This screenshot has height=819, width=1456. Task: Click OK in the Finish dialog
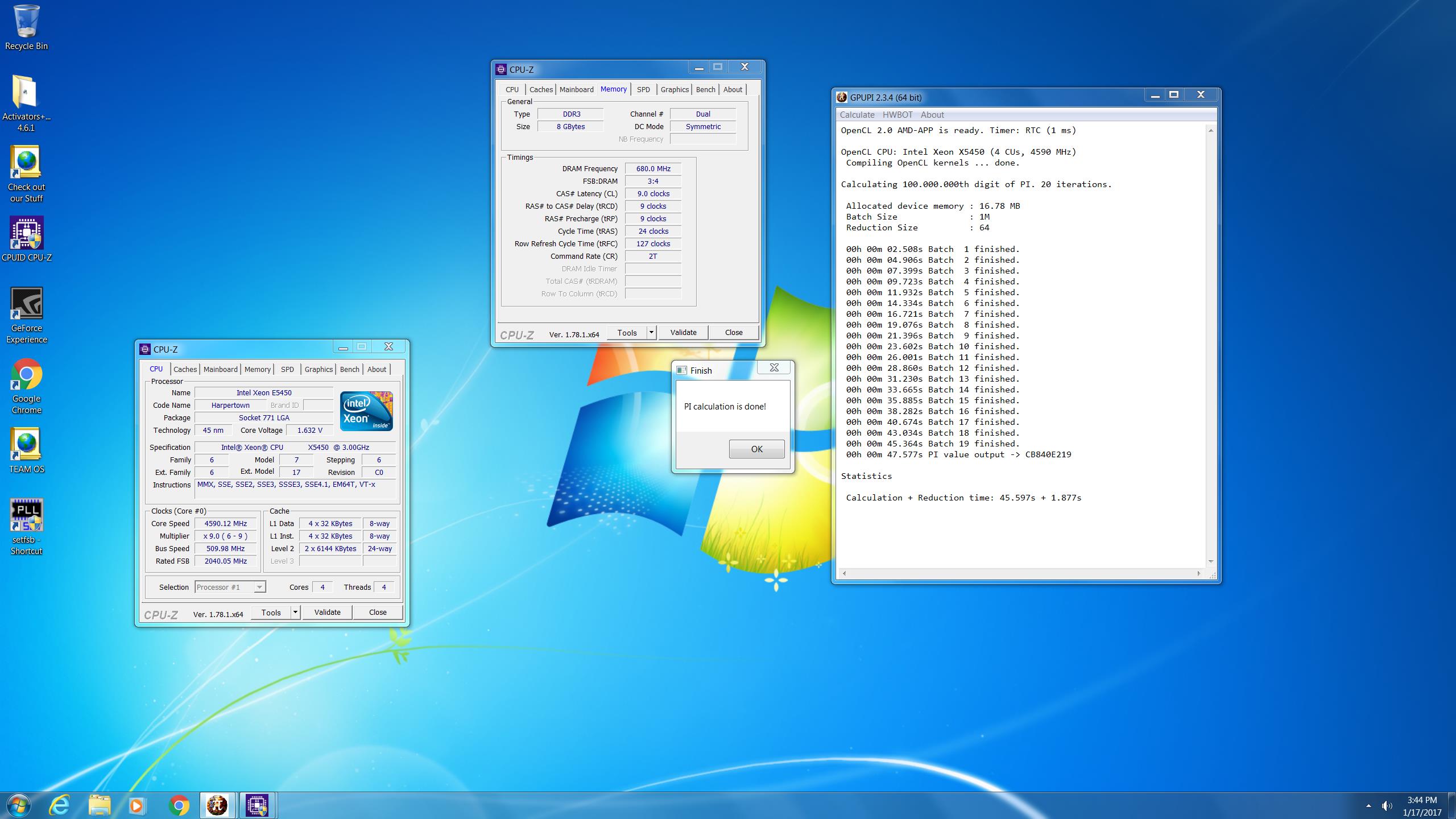756,449
